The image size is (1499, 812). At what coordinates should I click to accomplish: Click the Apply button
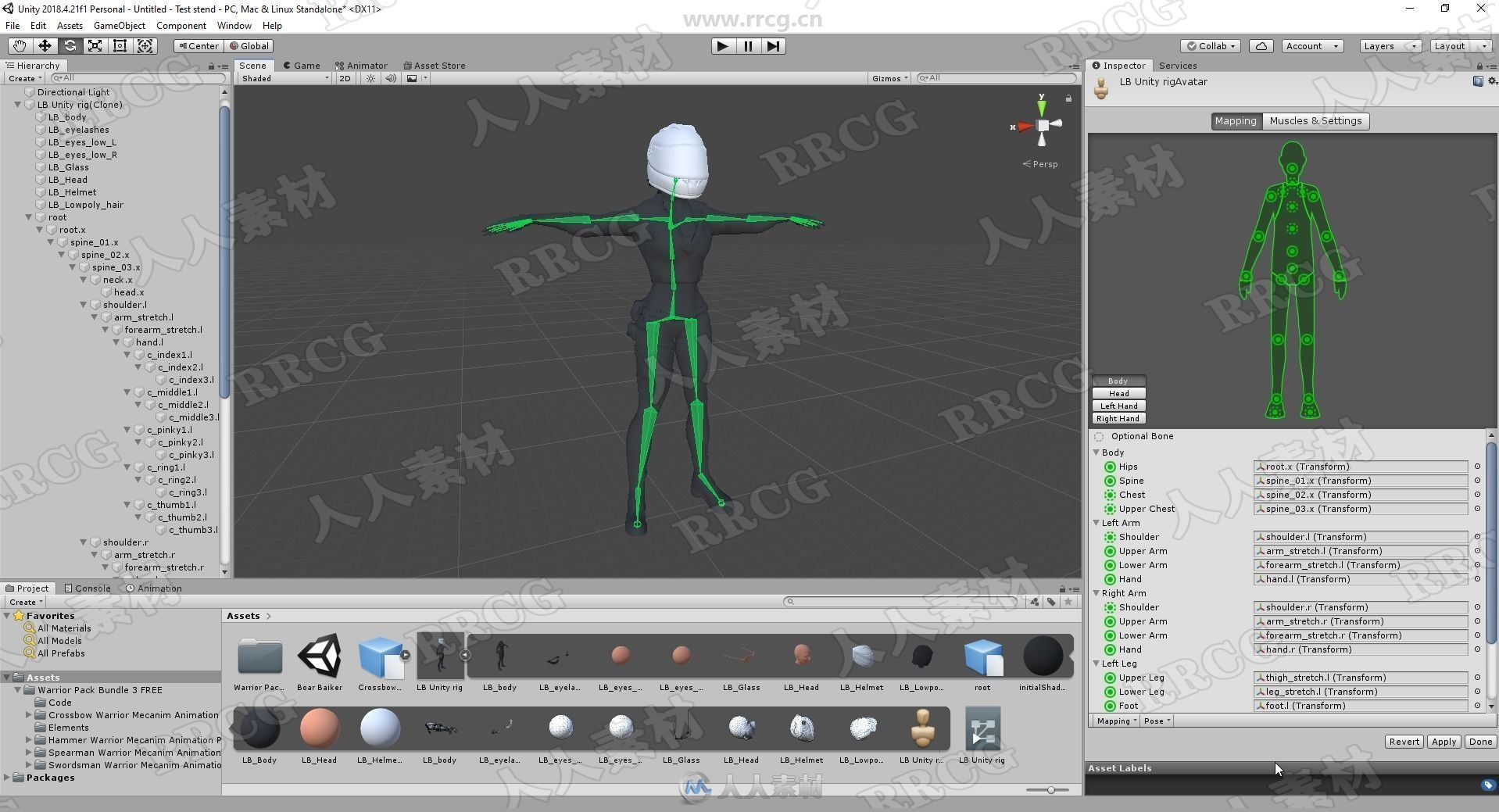click(x=1444, y=742)
